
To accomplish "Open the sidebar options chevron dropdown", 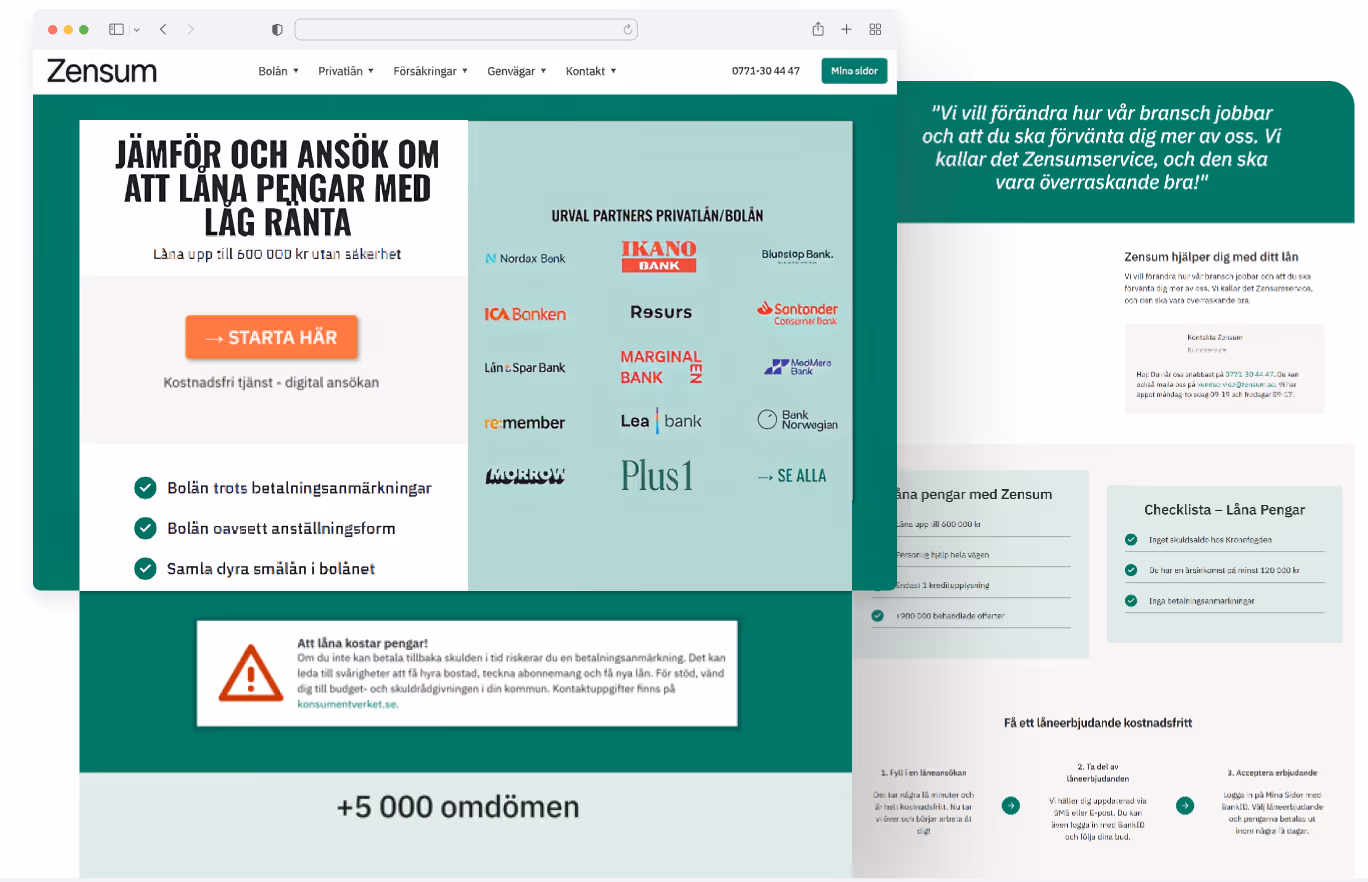I will point(136,30).
